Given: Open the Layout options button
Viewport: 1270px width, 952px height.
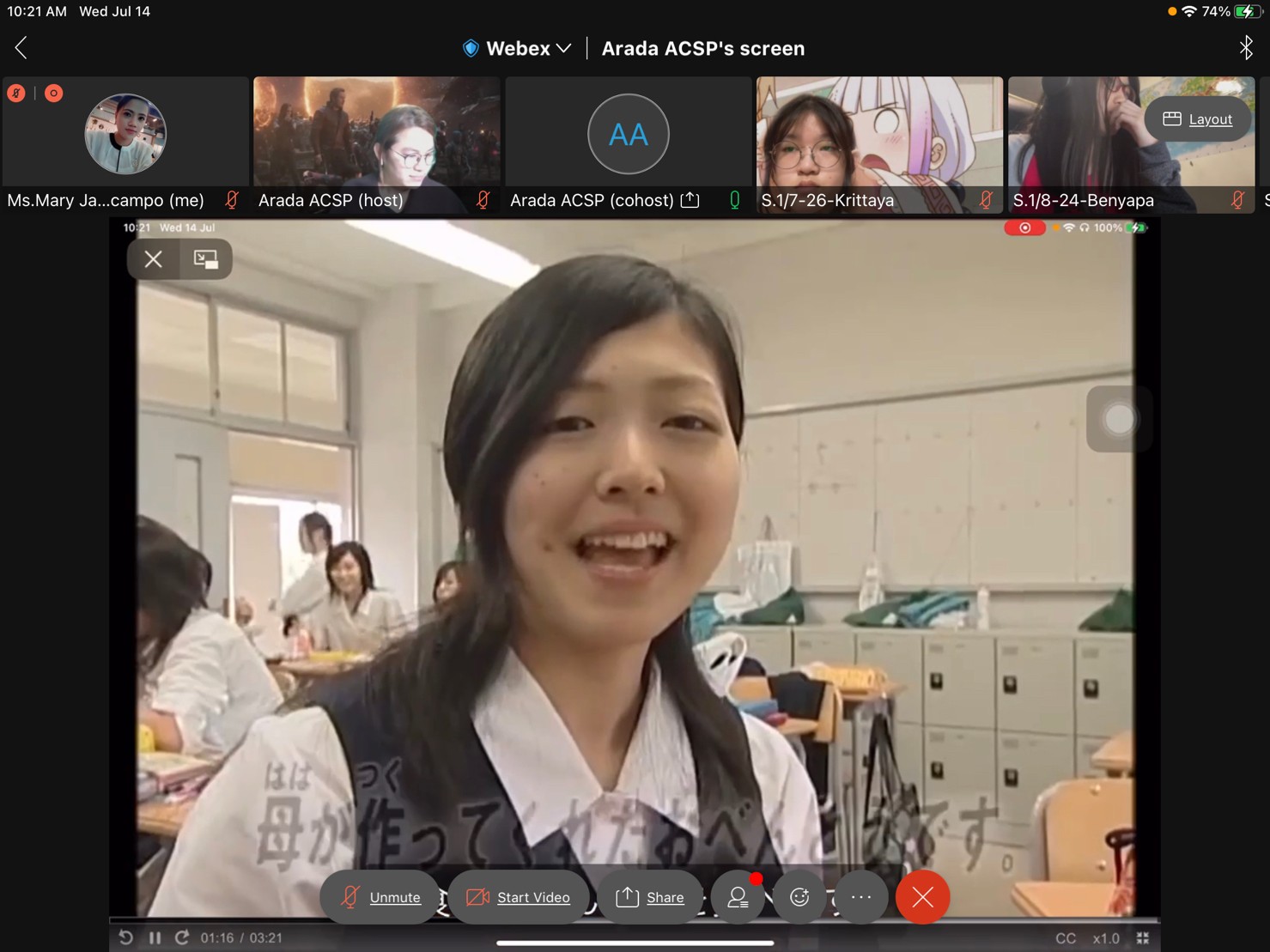Looking at the screenshot, I should (x=1199, y=119).
